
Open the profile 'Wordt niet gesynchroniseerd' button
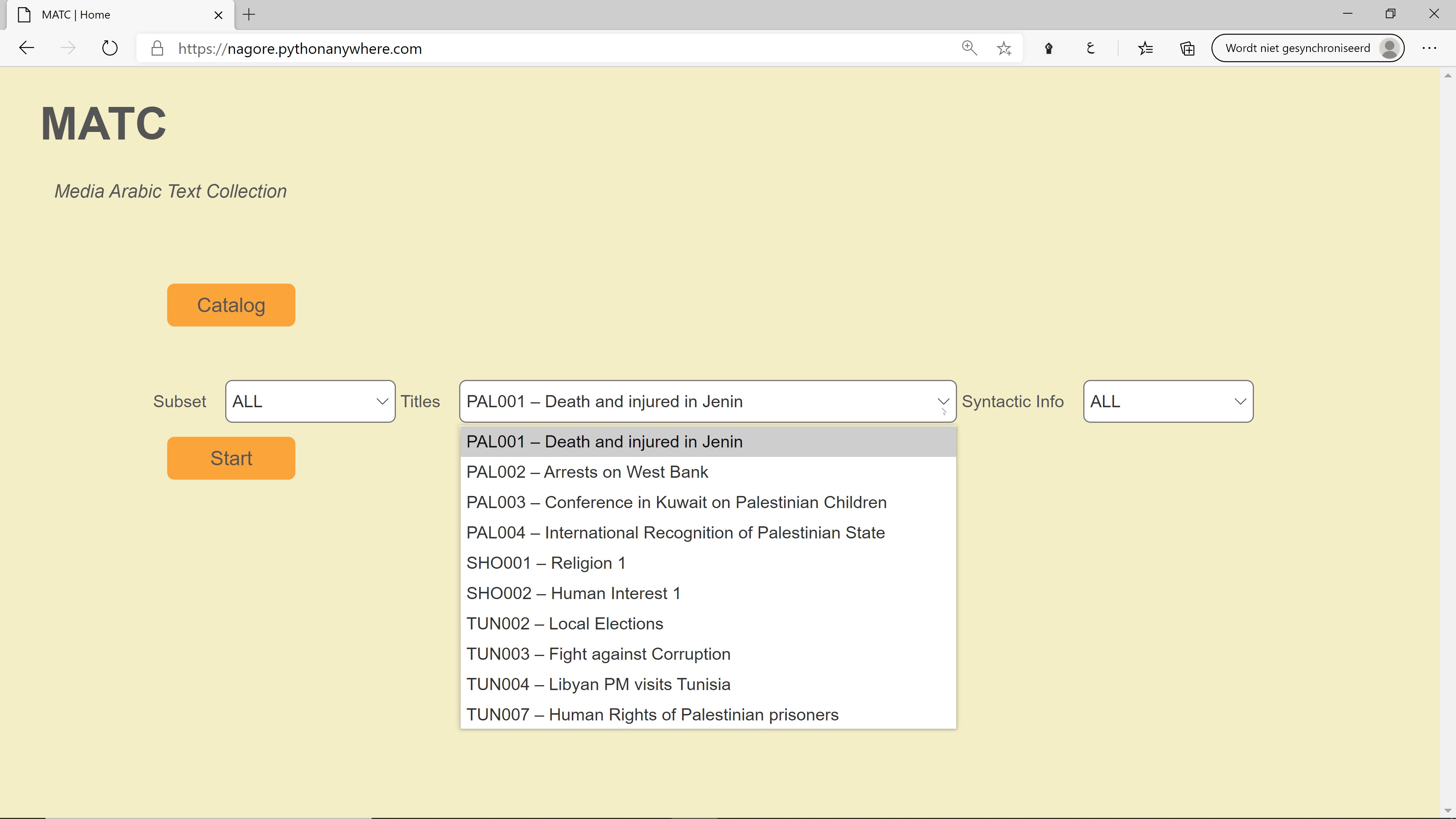(x=1308, y=48)
